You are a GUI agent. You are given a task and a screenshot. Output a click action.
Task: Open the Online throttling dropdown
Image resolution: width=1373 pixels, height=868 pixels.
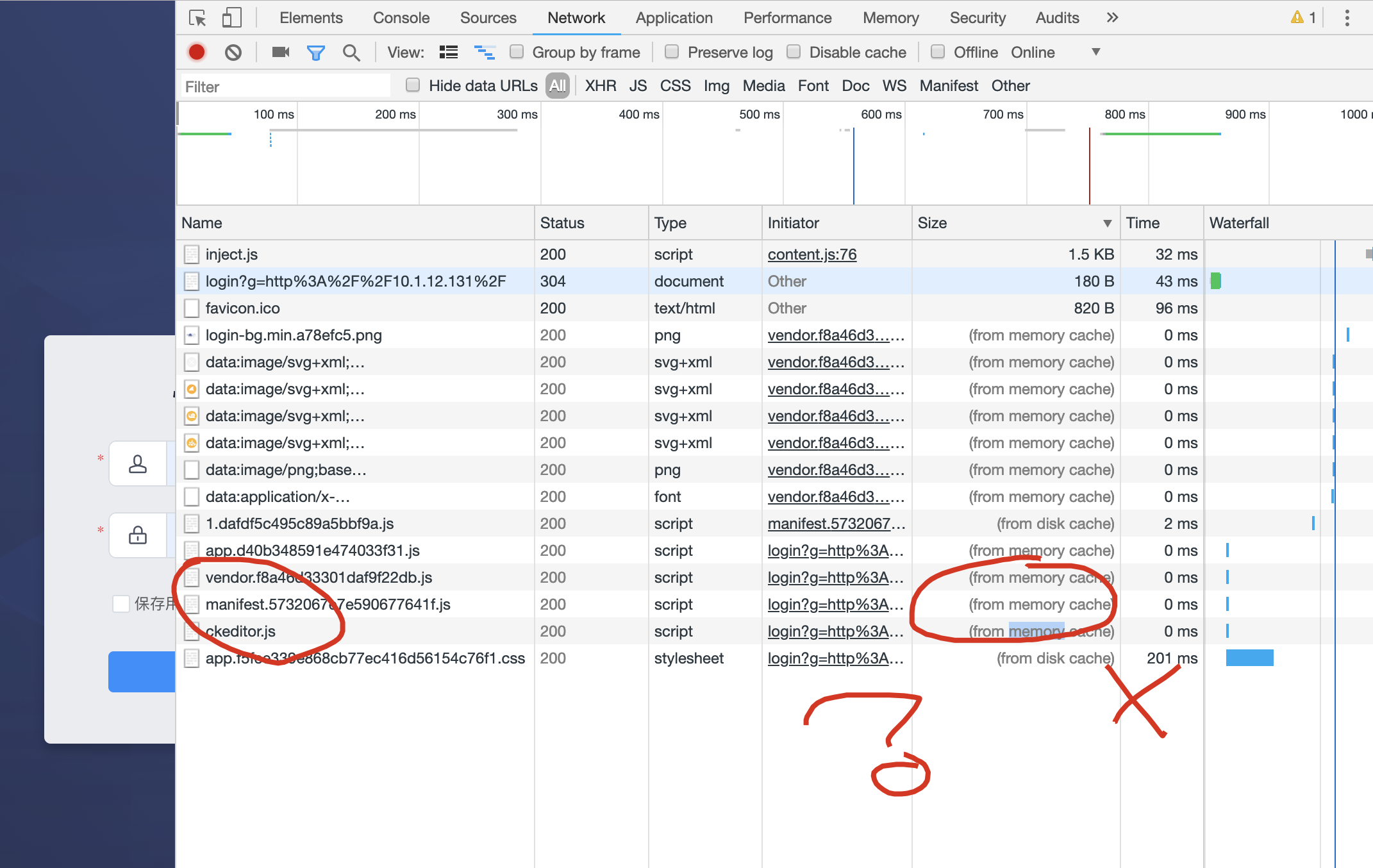(1055, 52)
